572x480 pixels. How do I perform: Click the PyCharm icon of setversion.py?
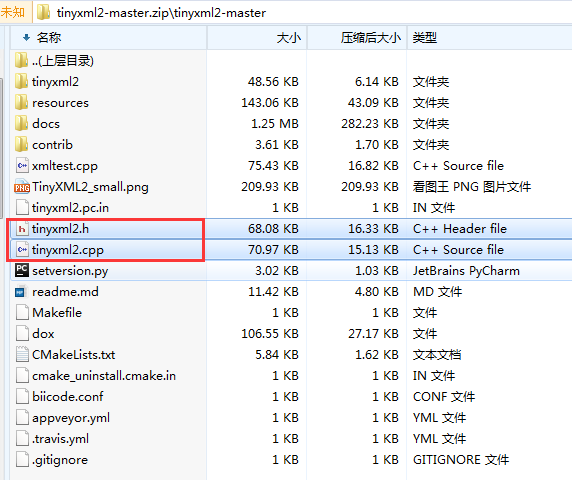(x=22, y=271)
